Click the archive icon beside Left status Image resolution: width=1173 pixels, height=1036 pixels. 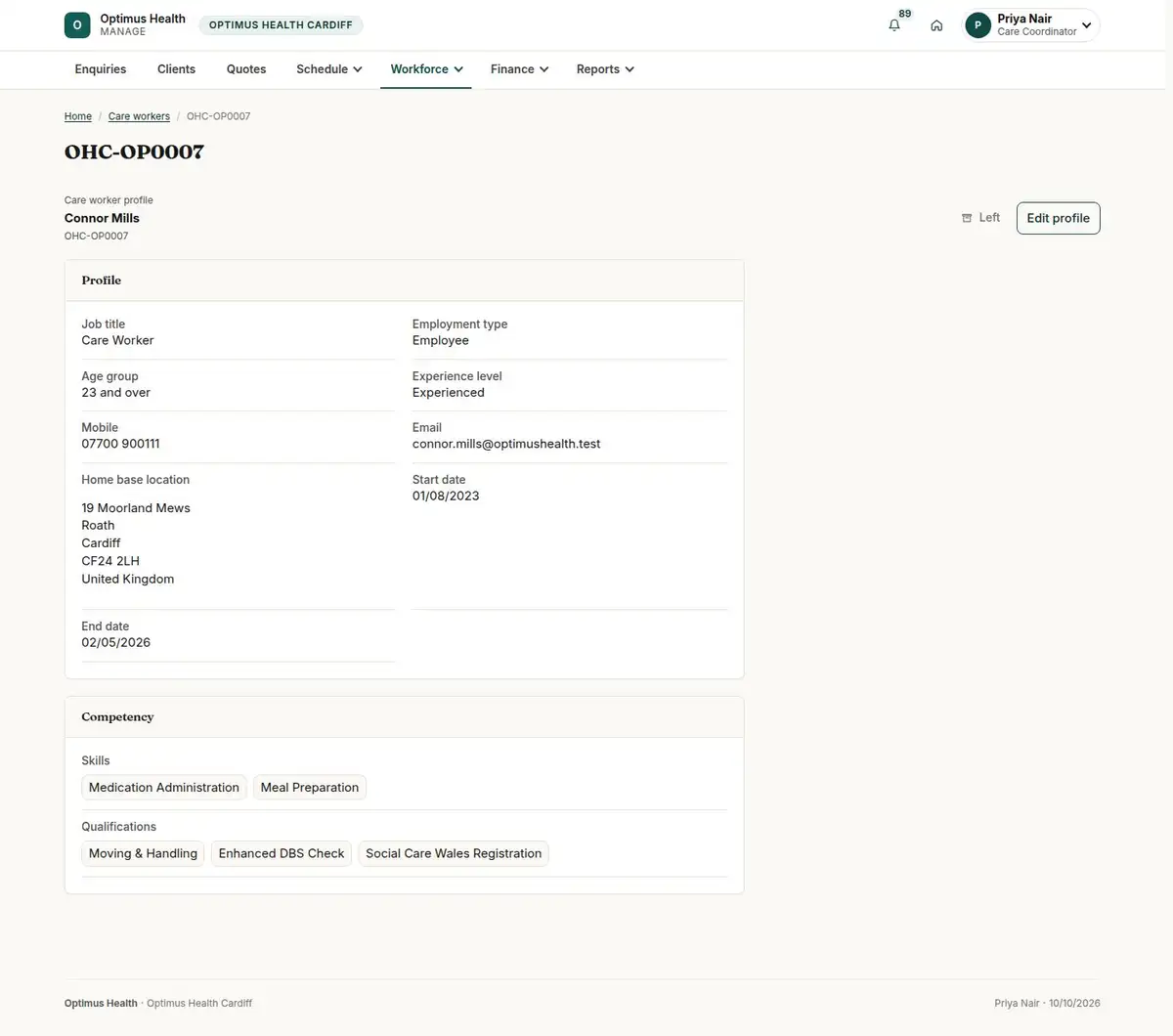[x=967, y=218]
